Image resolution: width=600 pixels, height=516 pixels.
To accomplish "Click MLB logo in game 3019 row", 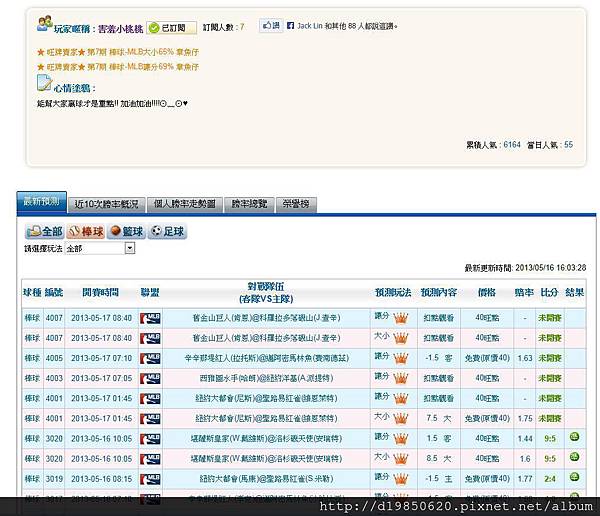I will (x=150, y=479).
